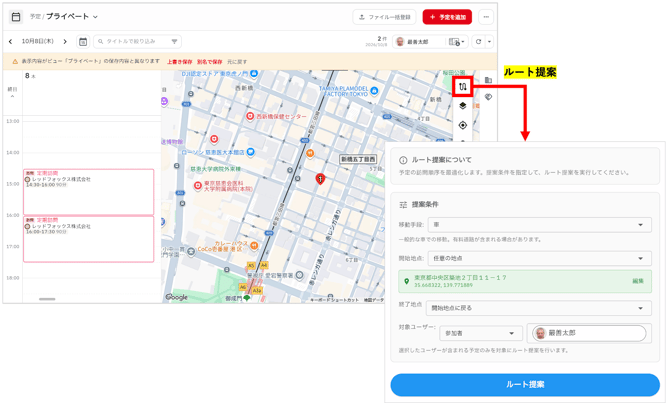Open the 移動手段 車 dropdown
This screenshot has width=670, height=403.
[540, 225]
